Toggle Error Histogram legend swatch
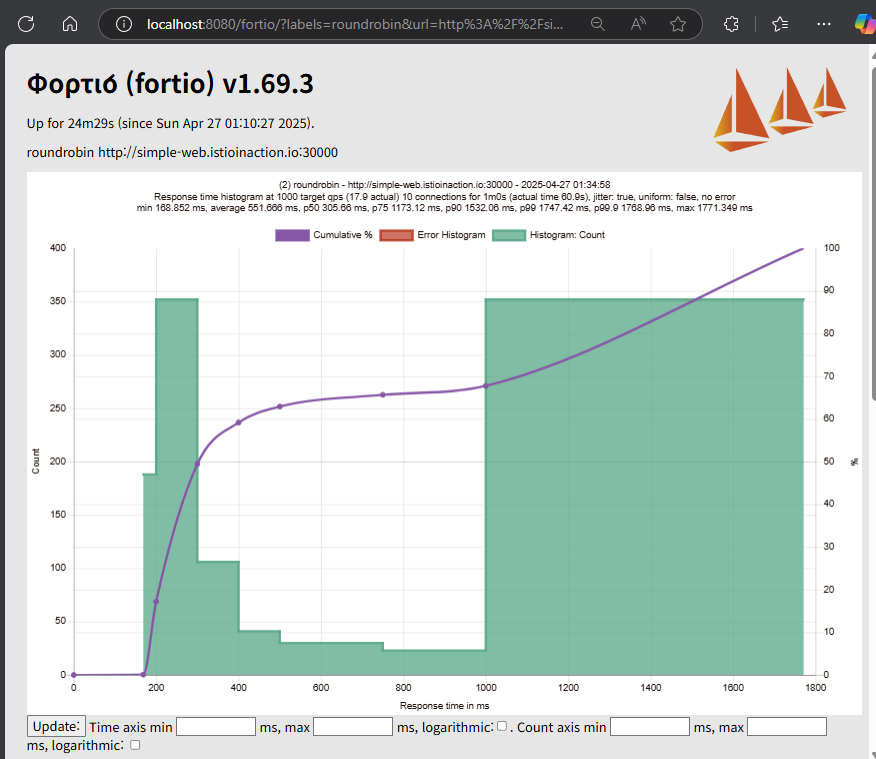Viewport: 876px width, 759px height. tap(396, 235)
